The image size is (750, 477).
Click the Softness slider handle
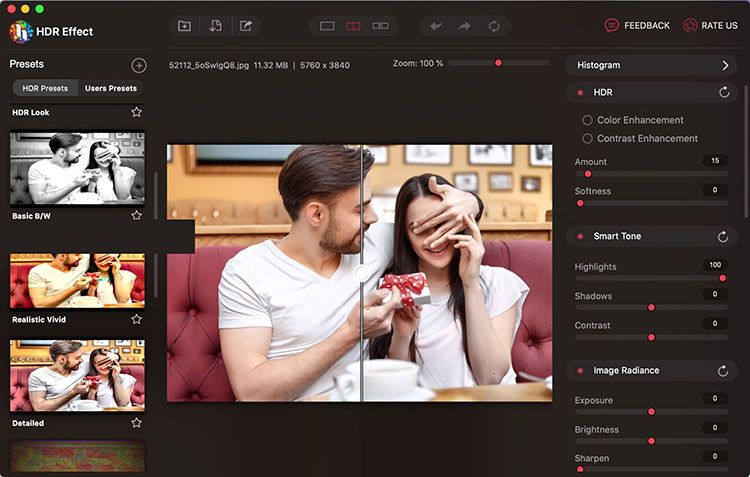580,203
